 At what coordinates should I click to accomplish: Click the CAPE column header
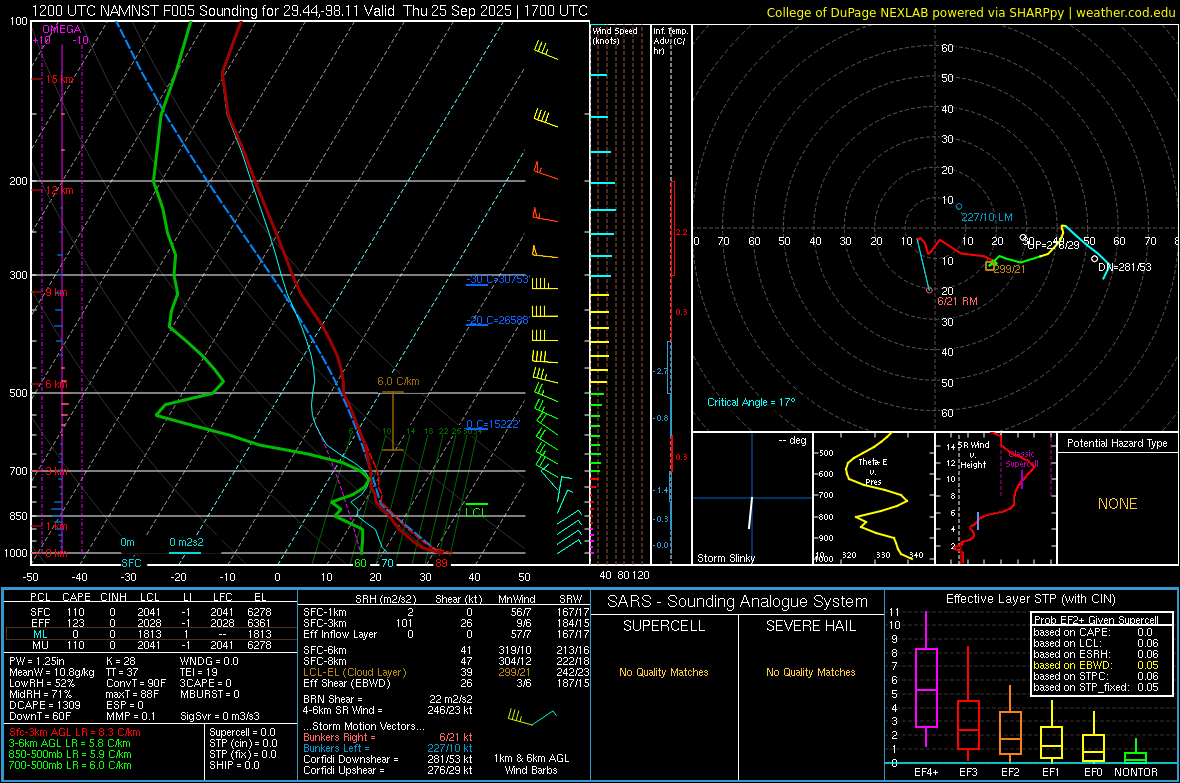pyautogui.click(x=76, y=597)
